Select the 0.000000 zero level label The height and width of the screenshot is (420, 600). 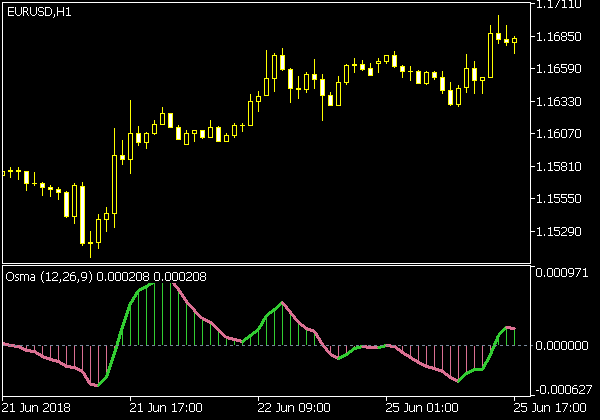(562, 346)
